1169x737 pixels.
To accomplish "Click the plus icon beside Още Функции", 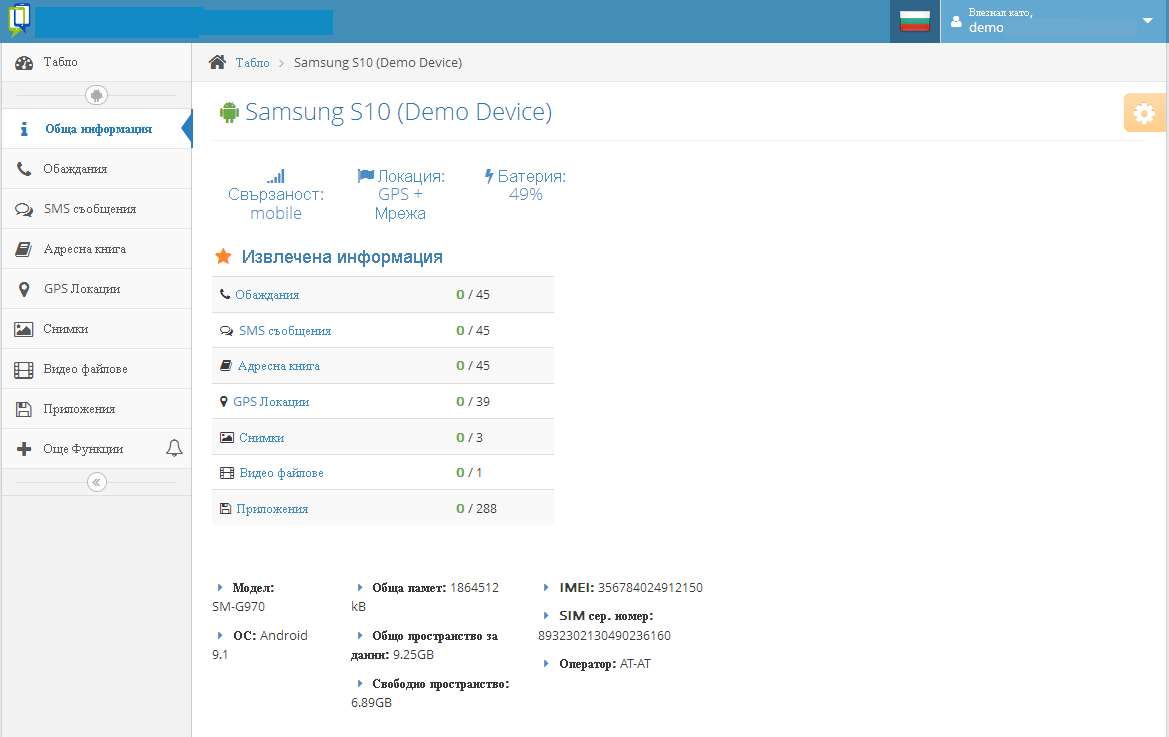I will [24, 449].
